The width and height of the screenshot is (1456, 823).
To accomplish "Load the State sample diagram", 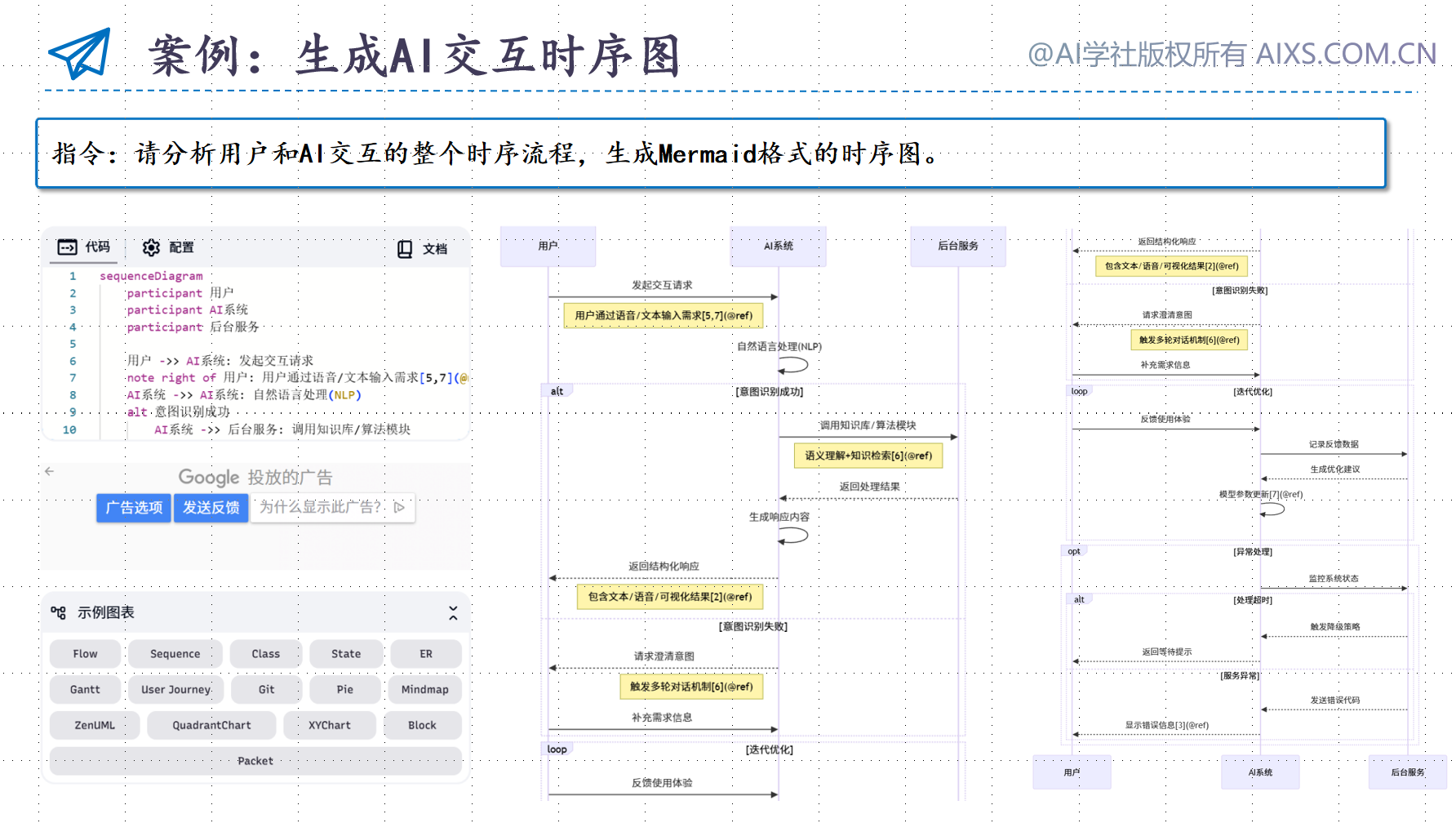I will [346, 654].
